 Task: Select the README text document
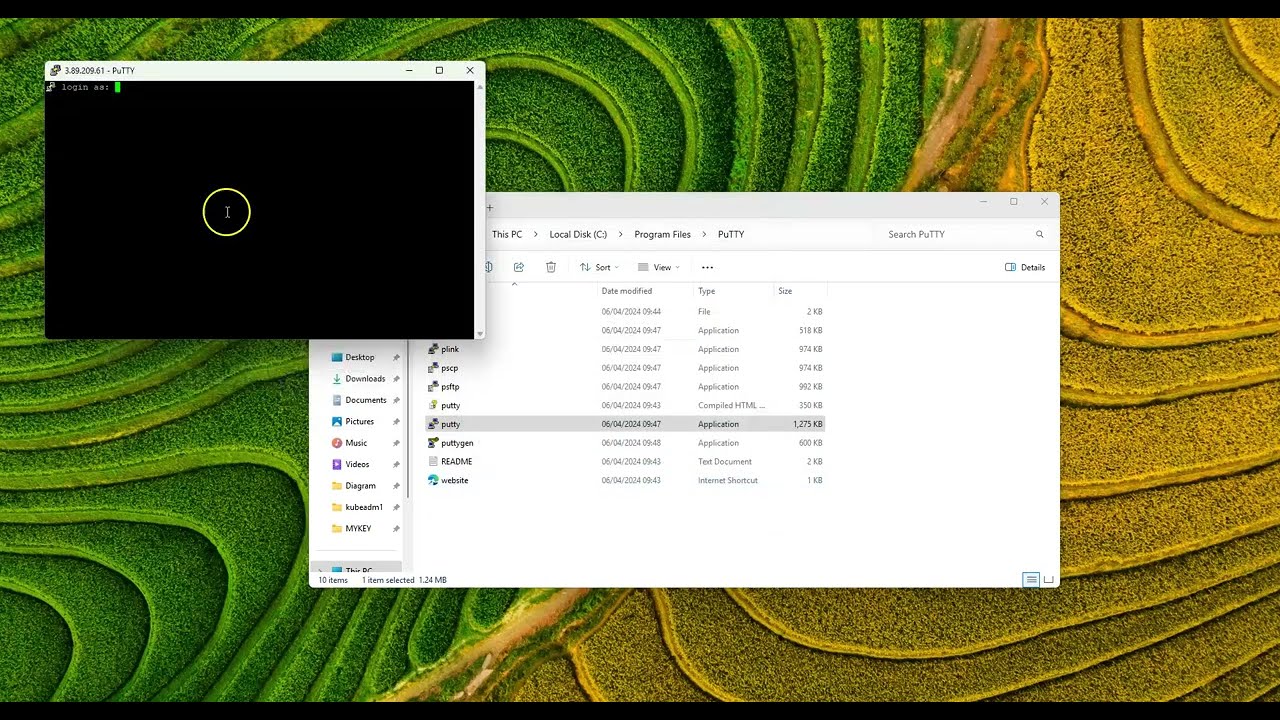(456, 462)
